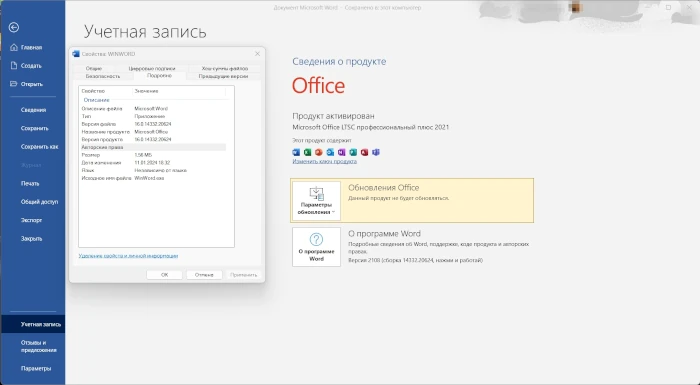Select the Авторские права property row

pyautogui.click(x=153, y=147)
